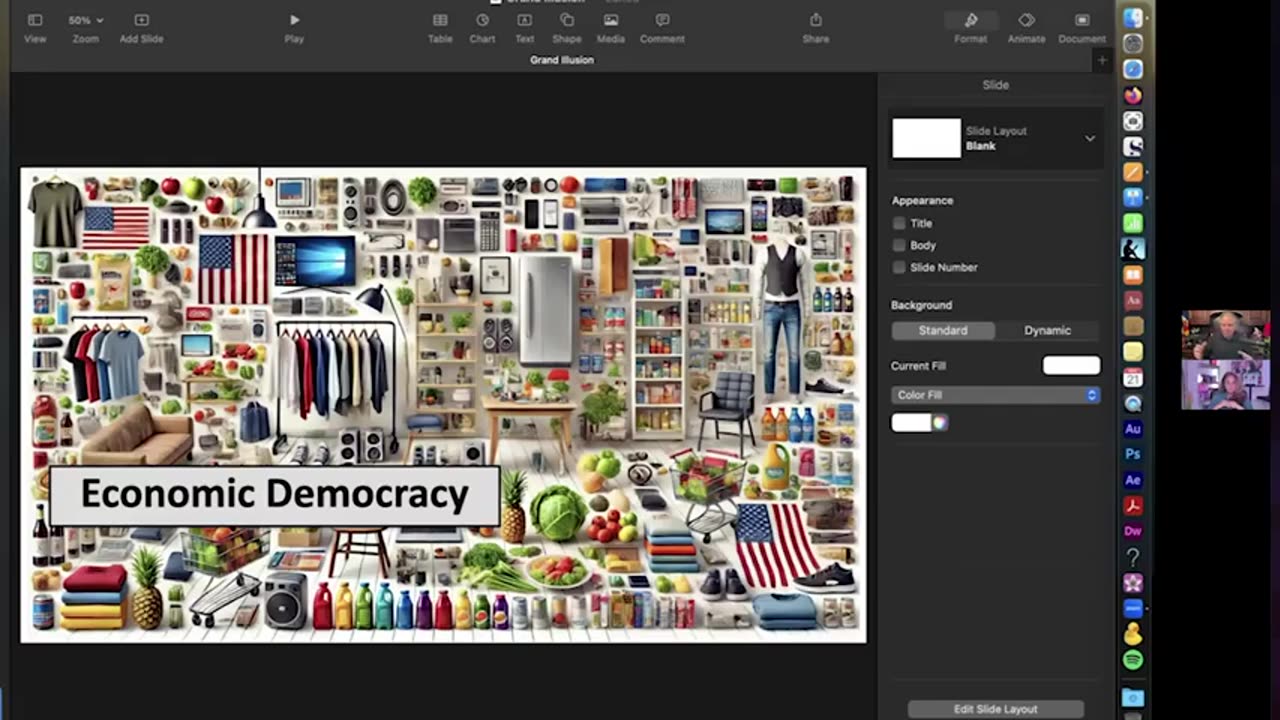The height and width of the screenshot is (720, 1280).
Task: Open Adobe Acrobat in the Dock
Action: pos(1133,505)
